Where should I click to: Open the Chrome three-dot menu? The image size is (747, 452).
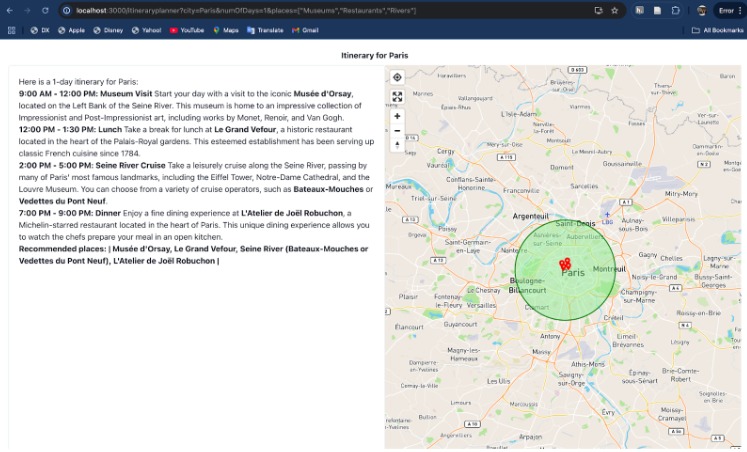pos(739,10)
